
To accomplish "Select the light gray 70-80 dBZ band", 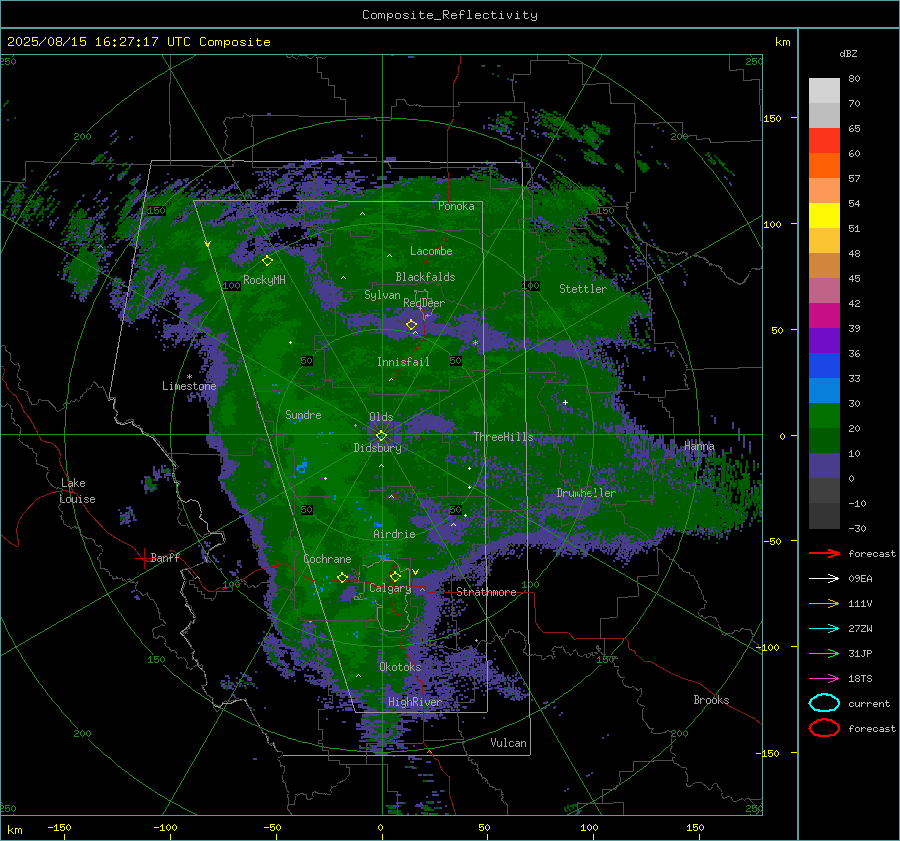I will 824,91.
